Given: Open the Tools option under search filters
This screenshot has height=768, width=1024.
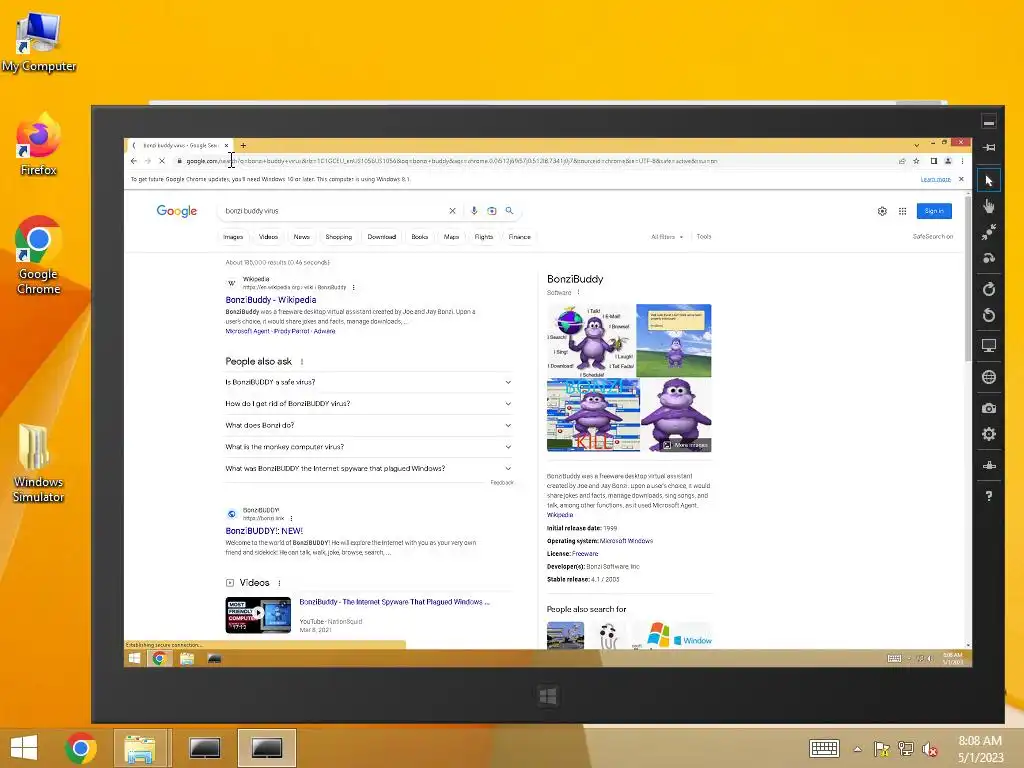Looking at the screenshot, I should (703, 236).
